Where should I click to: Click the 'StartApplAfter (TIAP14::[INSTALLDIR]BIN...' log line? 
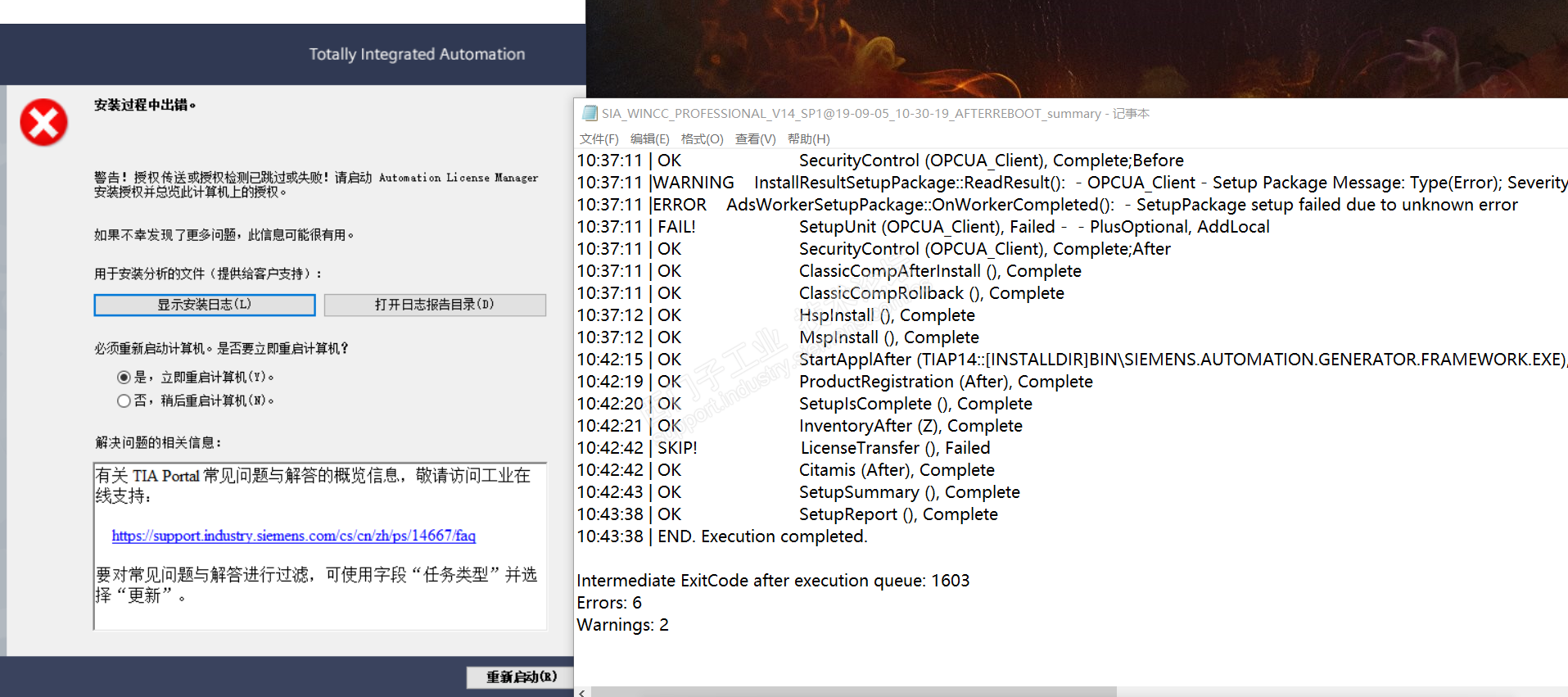click(1072, 360)
